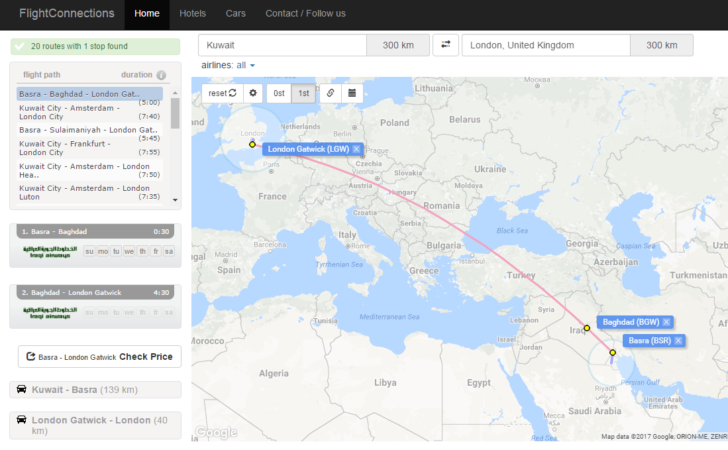Toggle 'tu' day in Basra - Baghdad segment
Image resolution: width=728 pixels, height=450 pixels.
[x=116, y=251]
